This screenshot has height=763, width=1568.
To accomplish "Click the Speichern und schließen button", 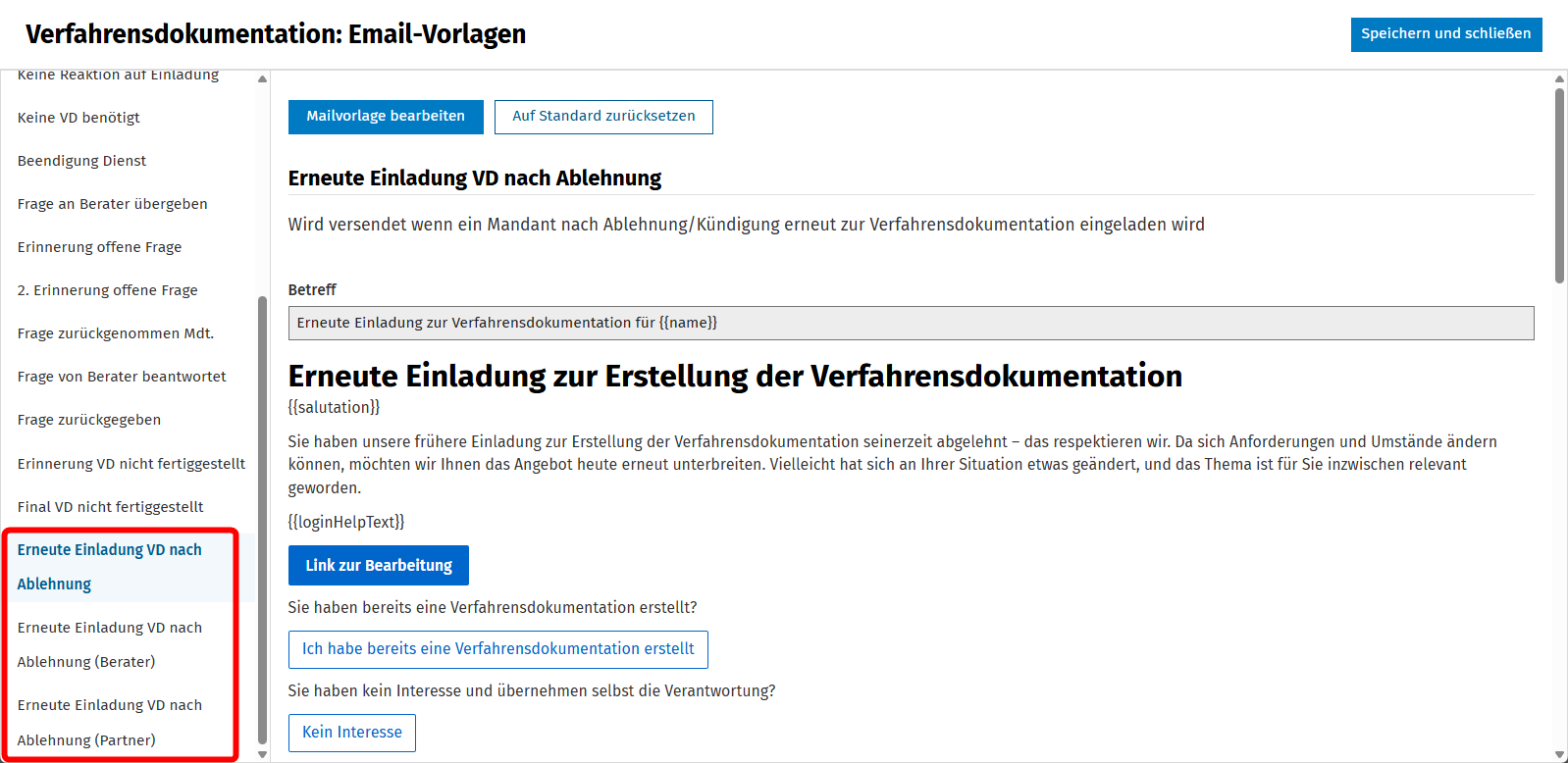I will point(1446,34).
